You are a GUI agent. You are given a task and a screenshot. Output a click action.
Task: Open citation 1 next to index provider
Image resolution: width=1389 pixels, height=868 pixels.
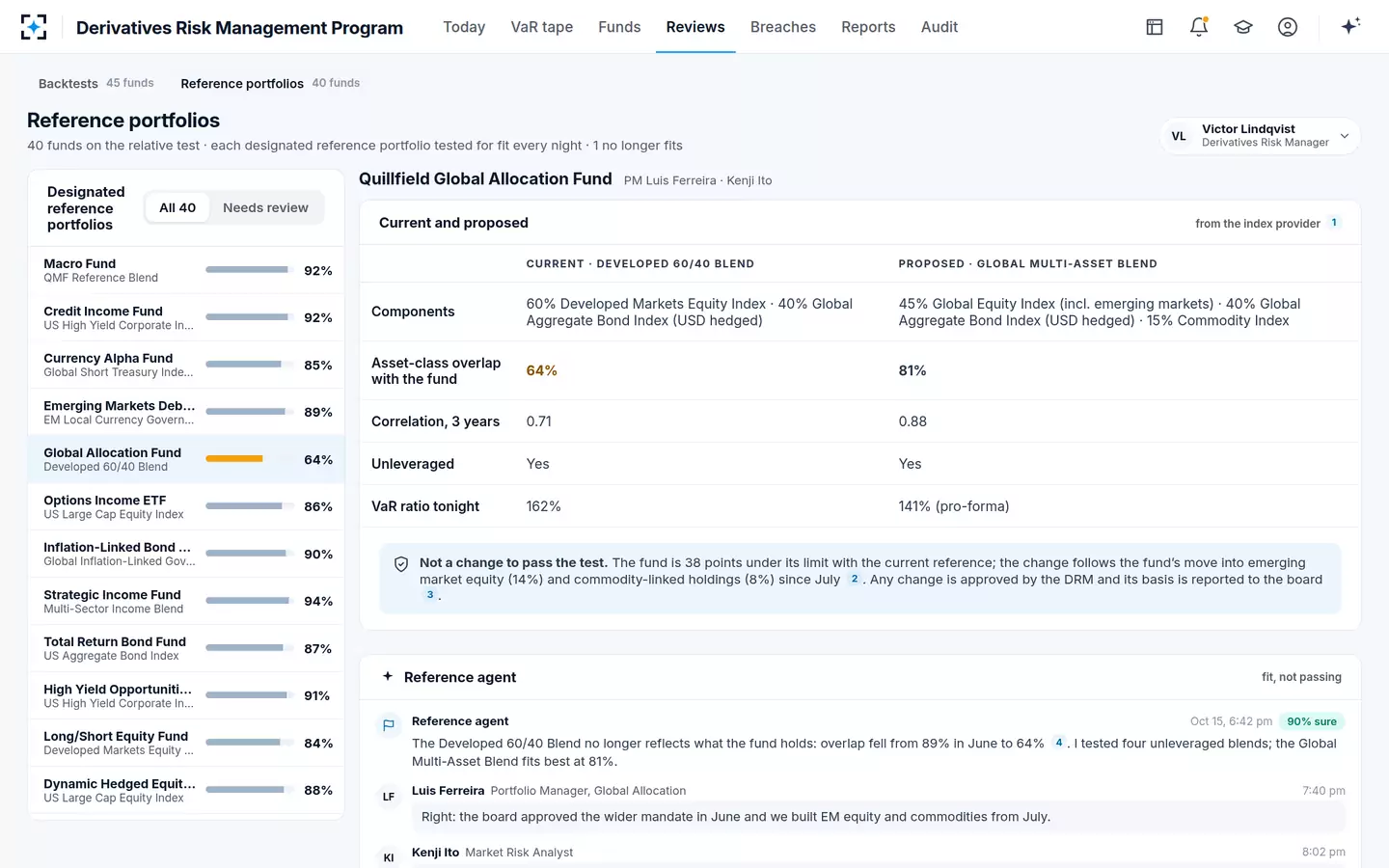pyautogui.click(x=1334, y=223)
